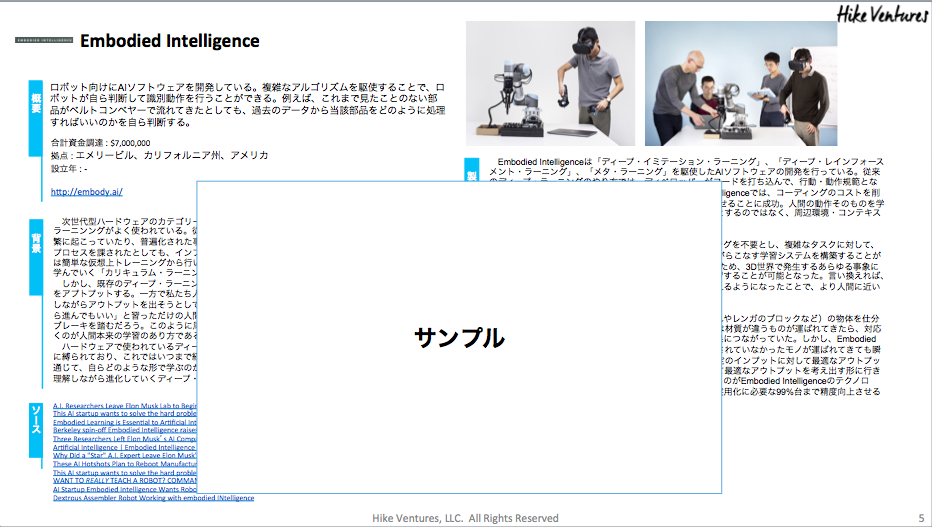Open the "A.I. Researchers Leave Elon Musk Lab" source link
The image size is (932, 527).
click(x=125, y=406)
